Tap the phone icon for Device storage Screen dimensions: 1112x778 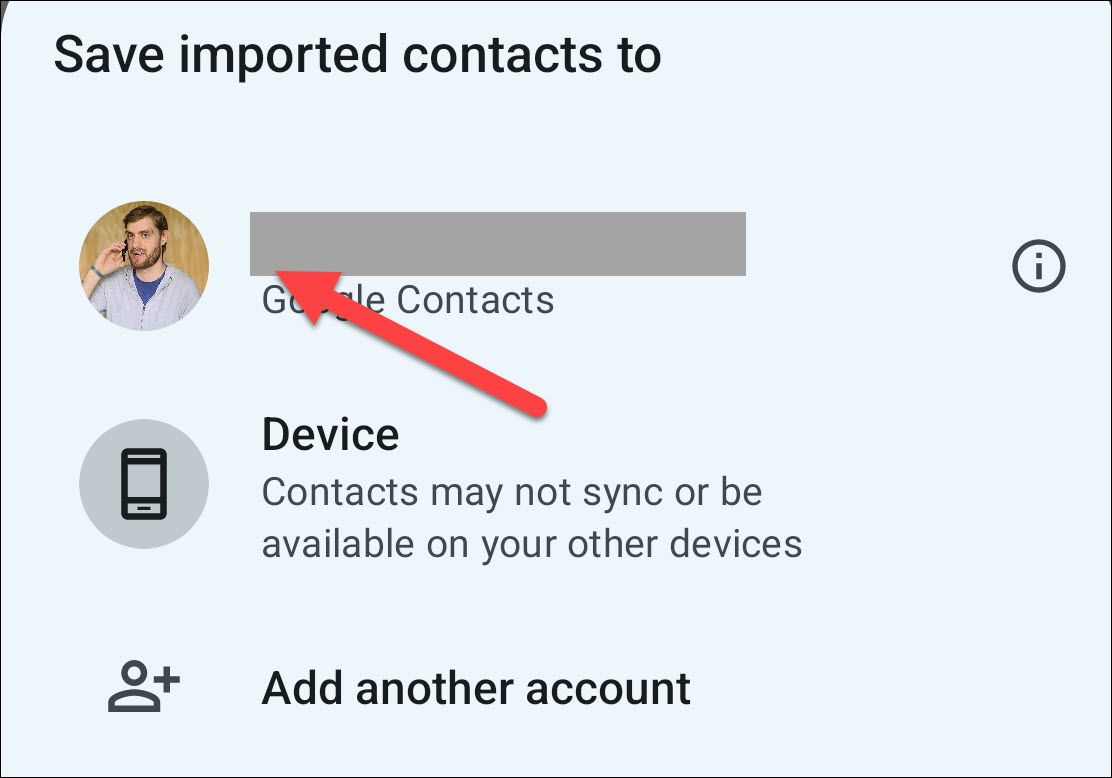tap(144, 484)
